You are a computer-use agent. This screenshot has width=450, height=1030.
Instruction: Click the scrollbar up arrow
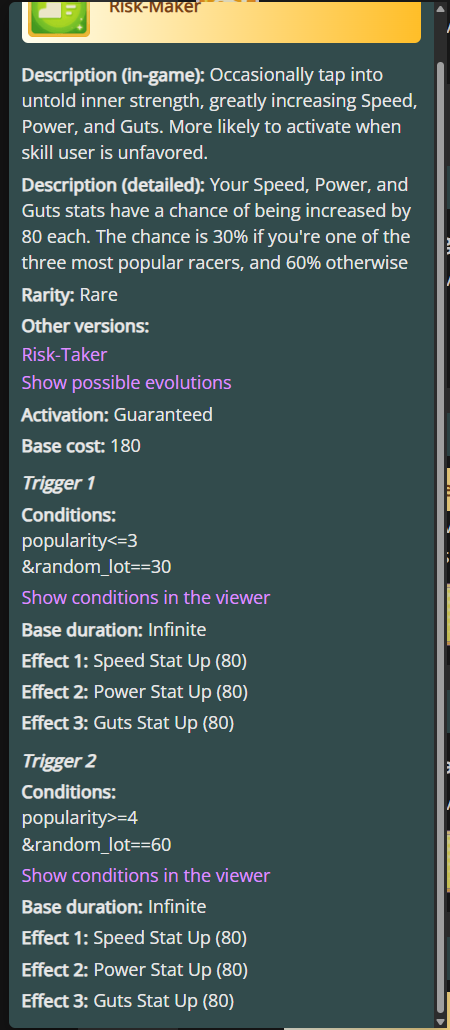pyautogui.click(x=441, y=10)
